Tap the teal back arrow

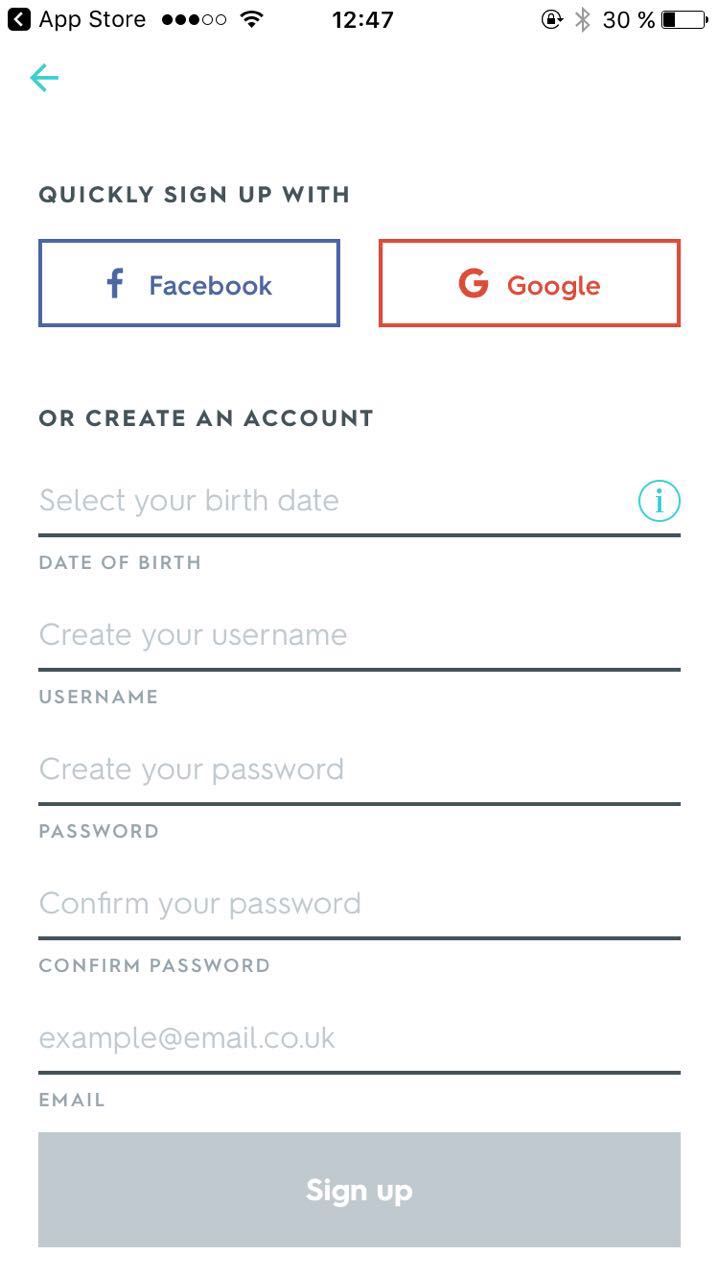point(45,78)
